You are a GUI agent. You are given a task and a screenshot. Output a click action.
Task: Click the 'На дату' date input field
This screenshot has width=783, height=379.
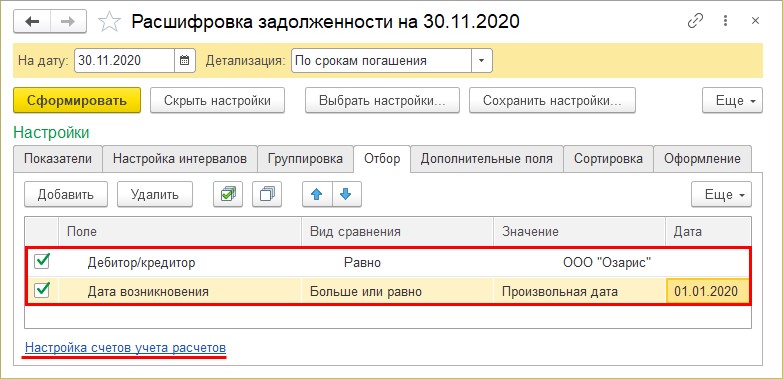[x=125, y=61]
